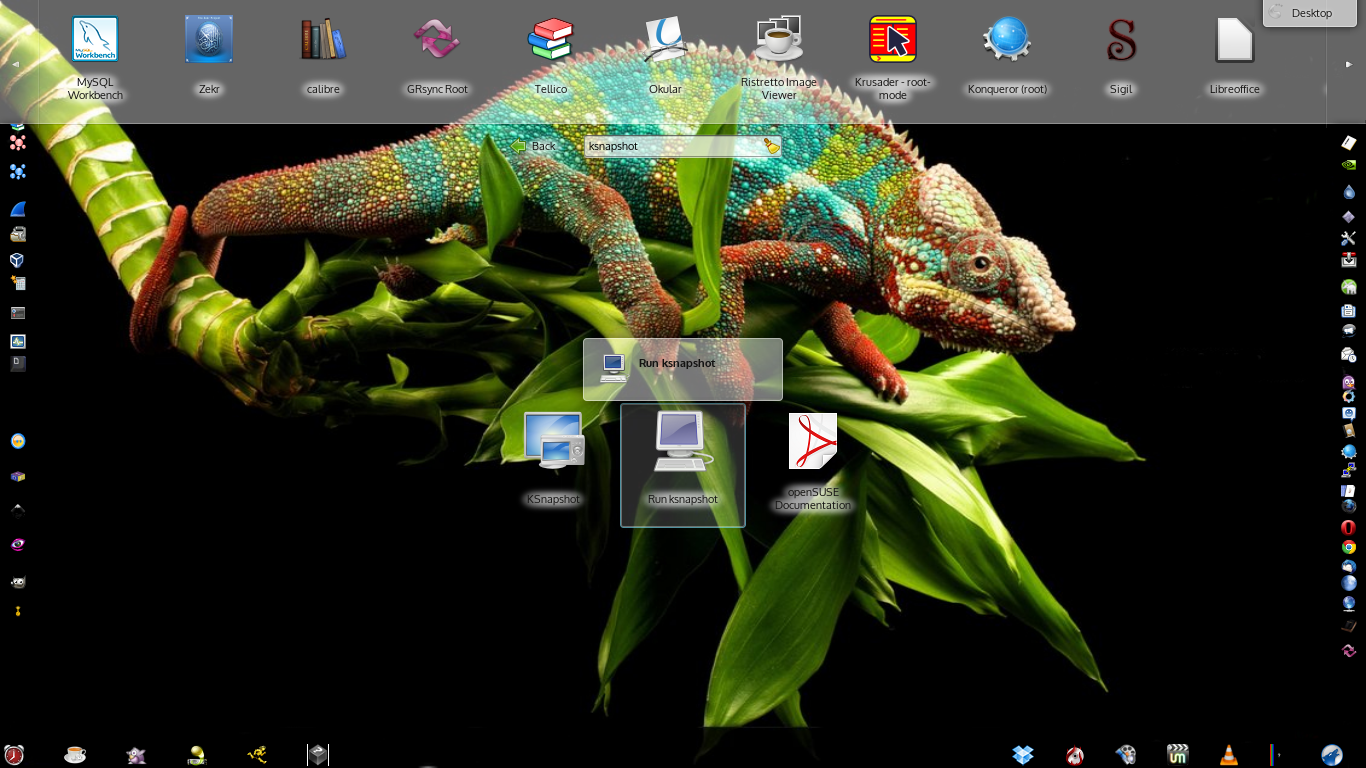Launch GRsync Root

(x=437, y=40)
